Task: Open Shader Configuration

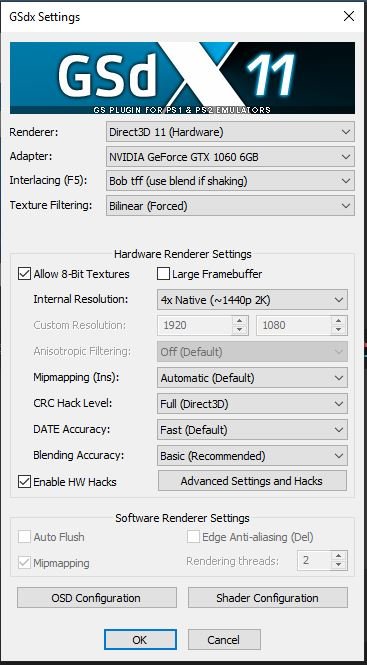Action: pyautogui.click(x=268, y=598)
